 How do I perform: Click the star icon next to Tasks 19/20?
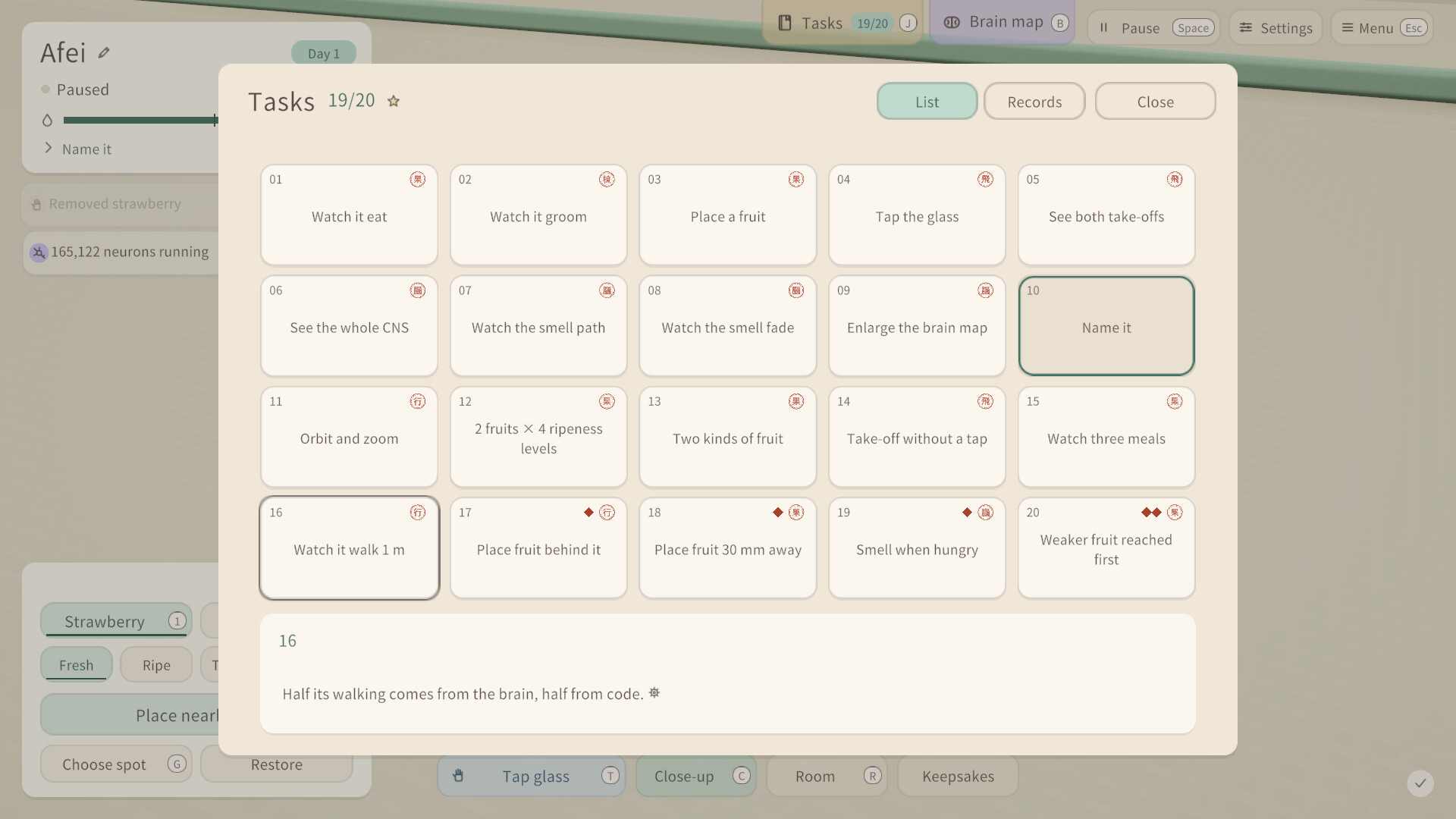click(394, 101)
